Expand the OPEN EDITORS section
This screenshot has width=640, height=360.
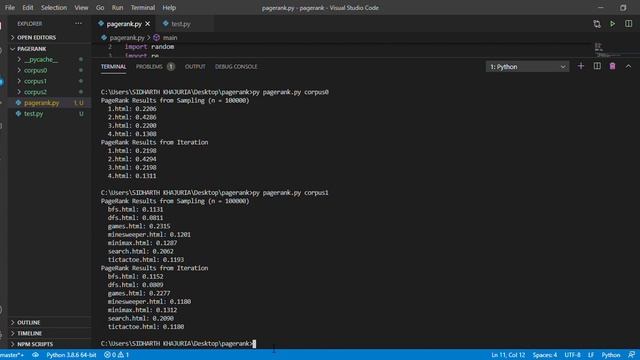[x=49, y=38]
